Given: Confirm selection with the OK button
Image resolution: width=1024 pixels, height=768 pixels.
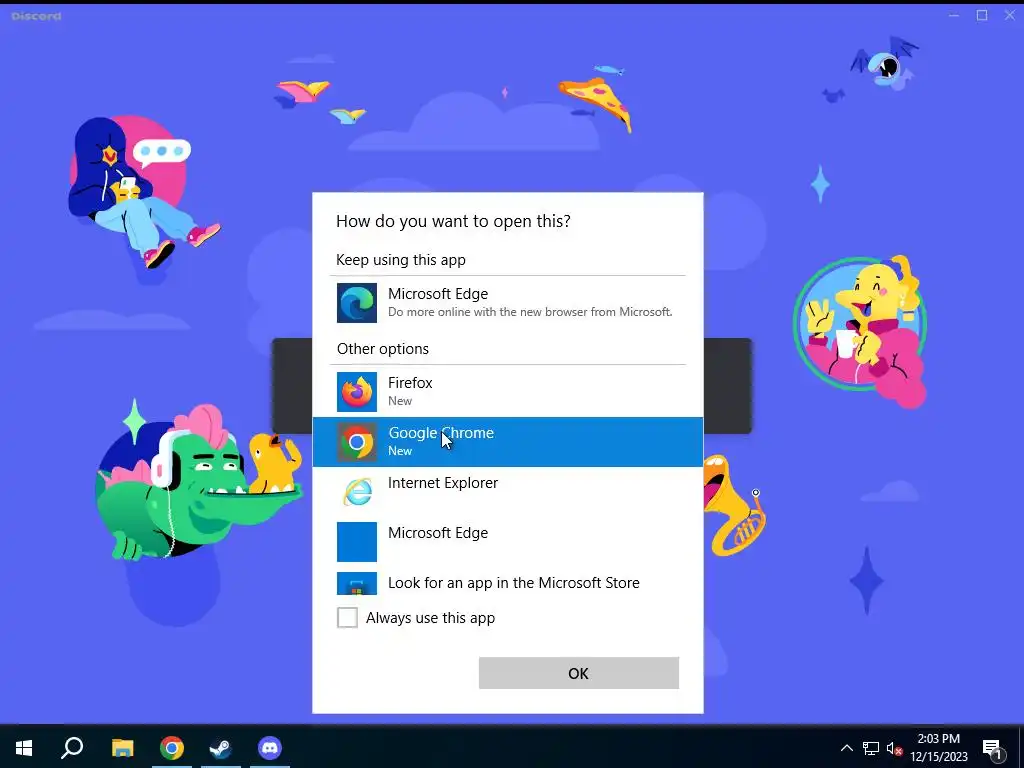Looking at the screenshot, I should click(579, 673).
